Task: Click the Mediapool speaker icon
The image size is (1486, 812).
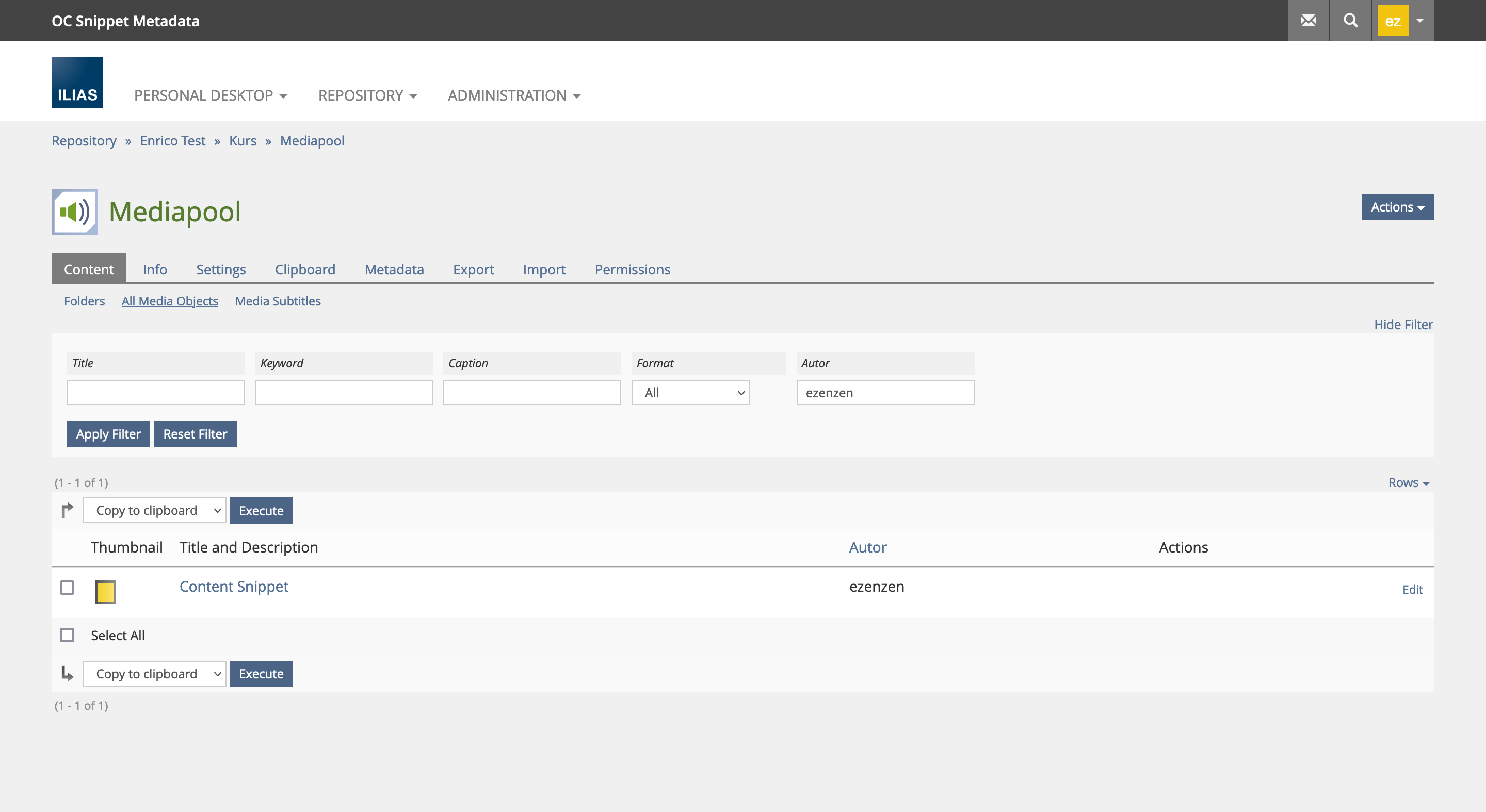Action: (74, 212)
